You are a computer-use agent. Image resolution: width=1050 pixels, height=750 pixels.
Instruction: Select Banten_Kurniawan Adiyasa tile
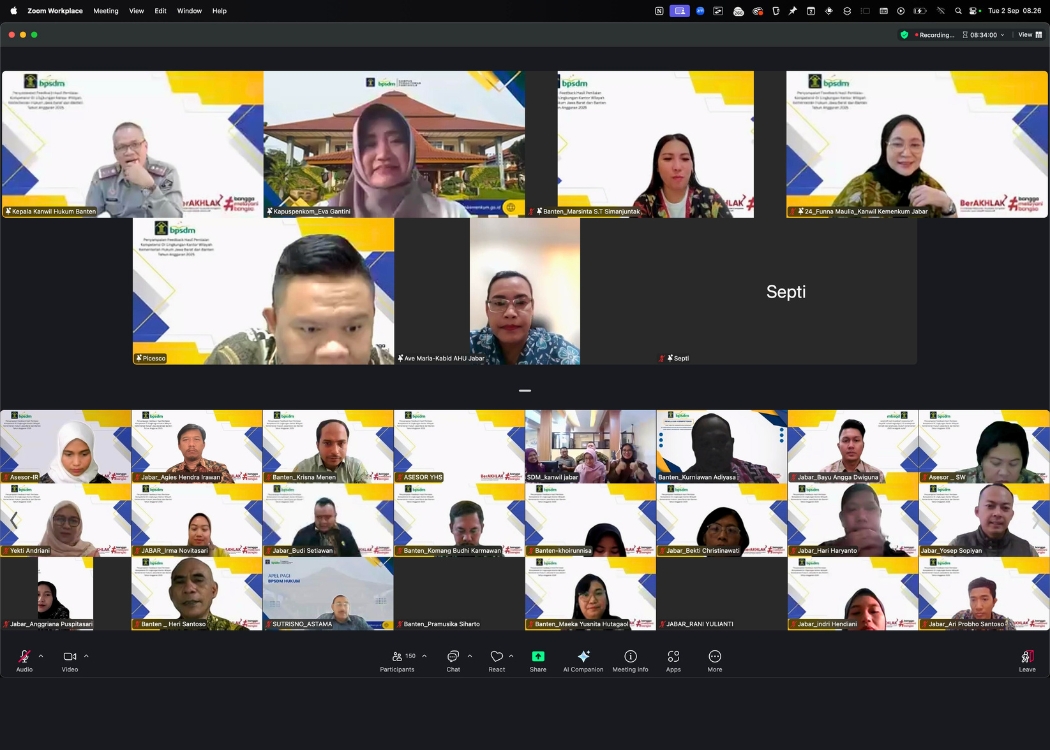coord(722,447)
